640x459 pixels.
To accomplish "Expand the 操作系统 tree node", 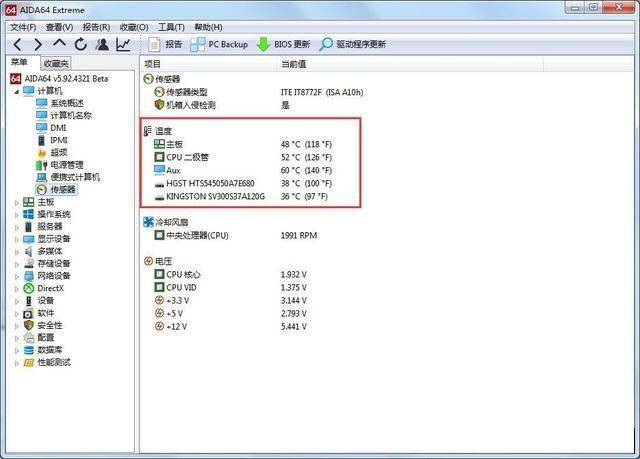I will point(17,215).
